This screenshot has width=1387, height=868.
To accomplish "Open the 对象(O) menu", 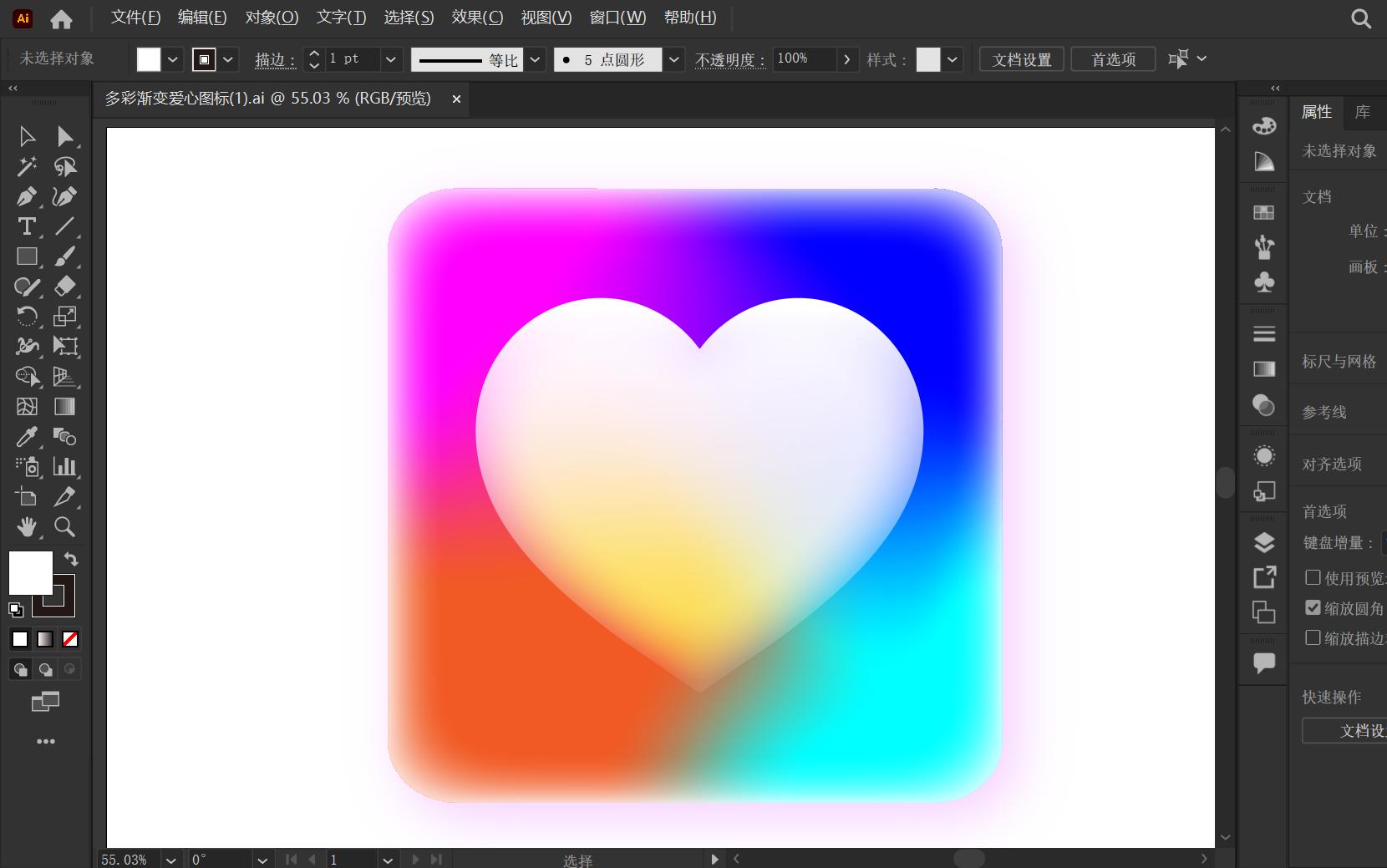I will click(272, 18).
